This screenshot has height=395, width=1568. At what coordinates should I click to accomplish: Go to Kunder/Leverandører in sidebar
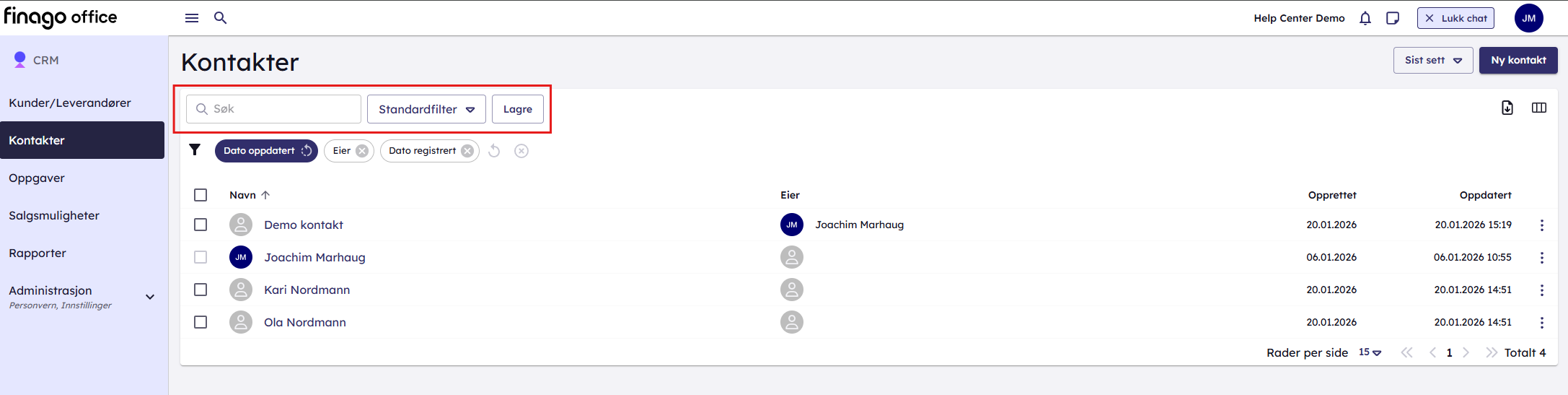[x=70, y=103]
